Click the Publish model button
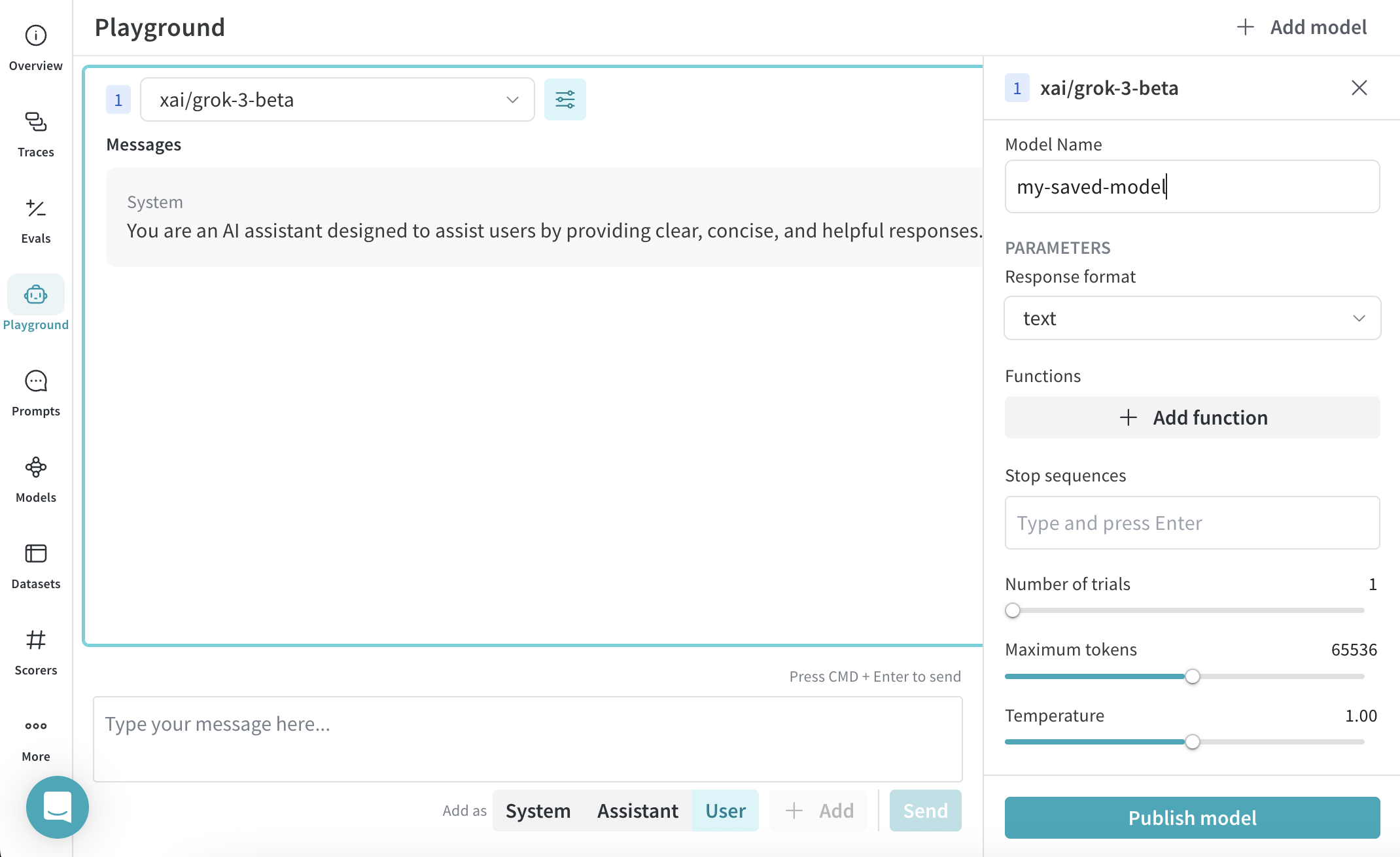1400x857 pixels. click(x=1192, y=818)
